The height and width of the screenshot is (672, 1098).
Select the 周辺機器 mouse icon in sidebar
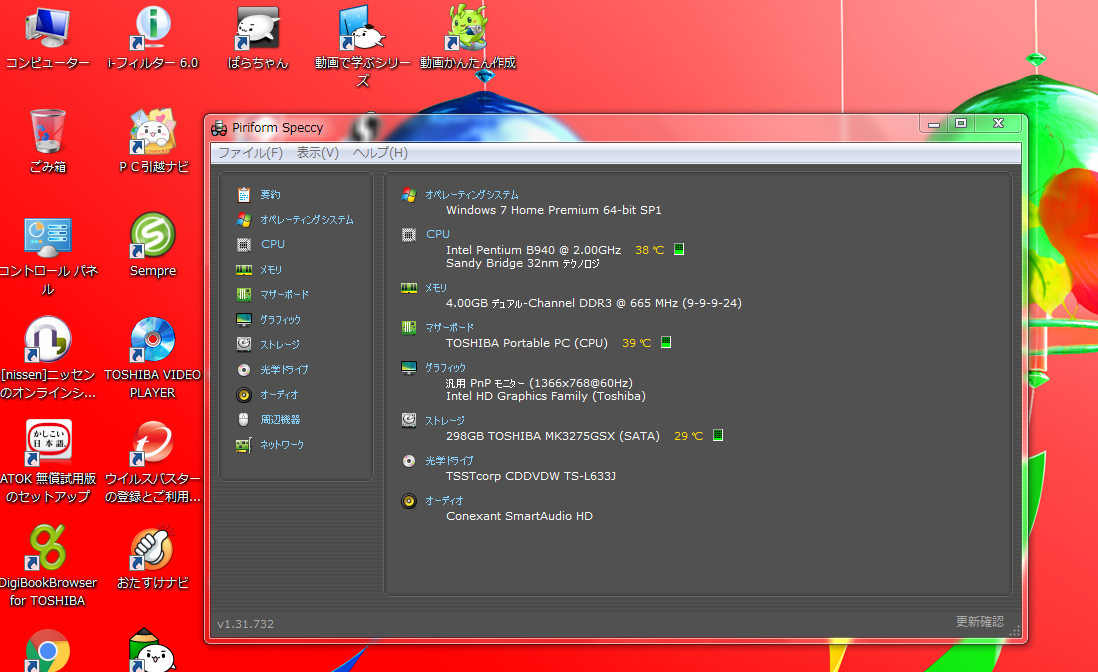(x=244, y=419)
